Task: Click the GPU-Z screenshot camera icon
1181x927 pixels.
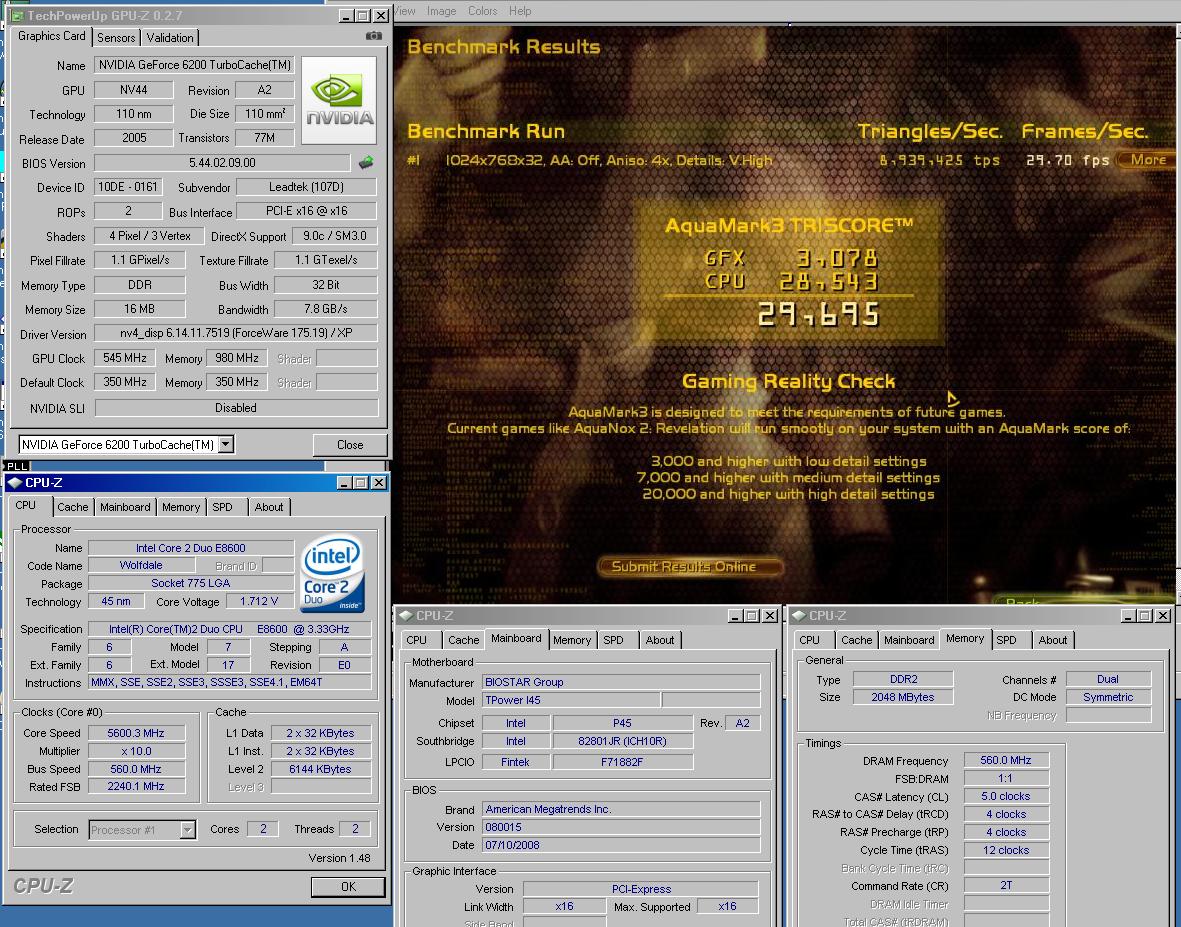Action: tap(374, 36)
